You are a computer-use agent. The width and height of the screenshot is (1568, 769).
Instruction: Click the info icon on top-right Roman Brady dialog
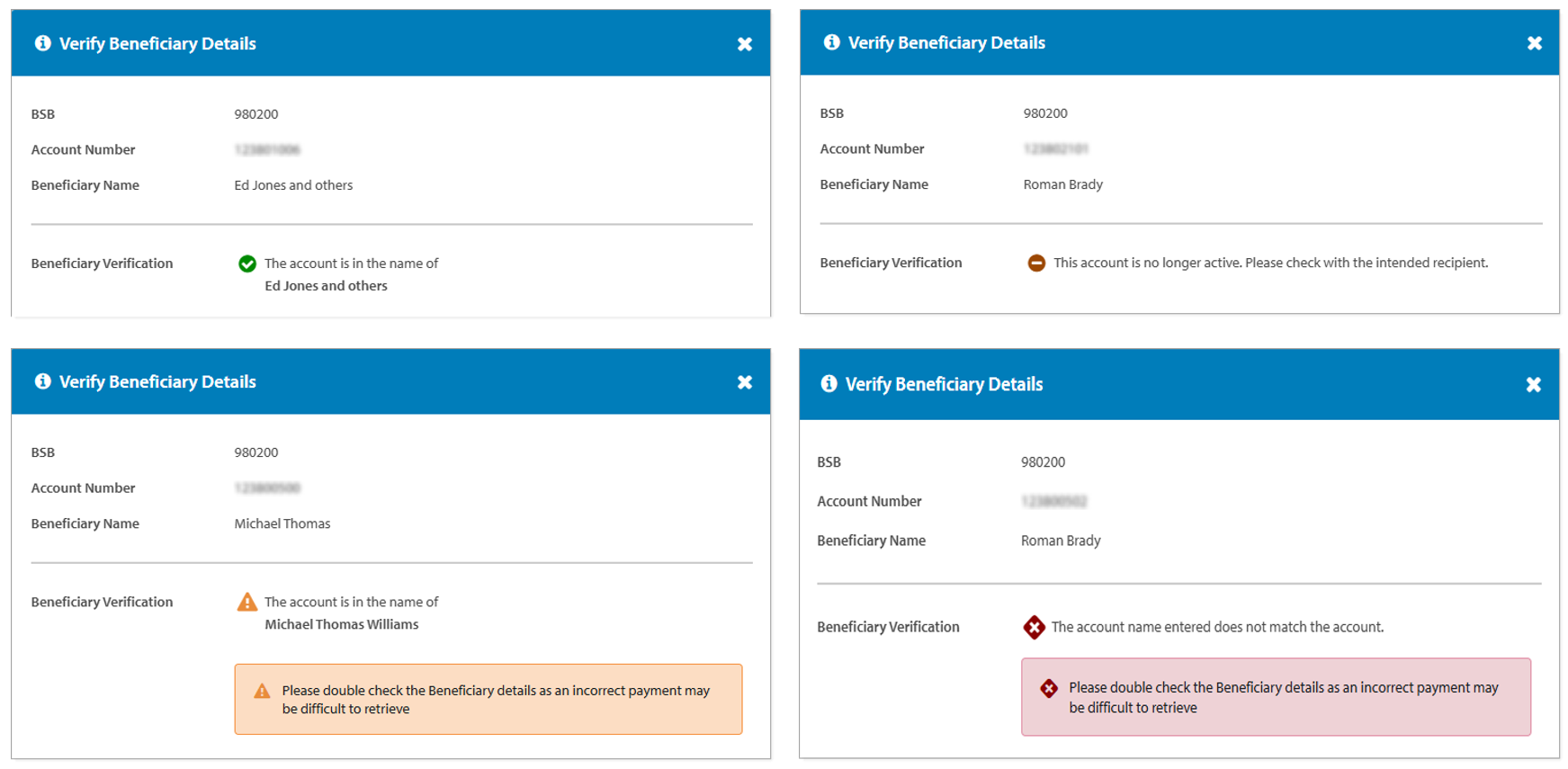pos(831,41)
